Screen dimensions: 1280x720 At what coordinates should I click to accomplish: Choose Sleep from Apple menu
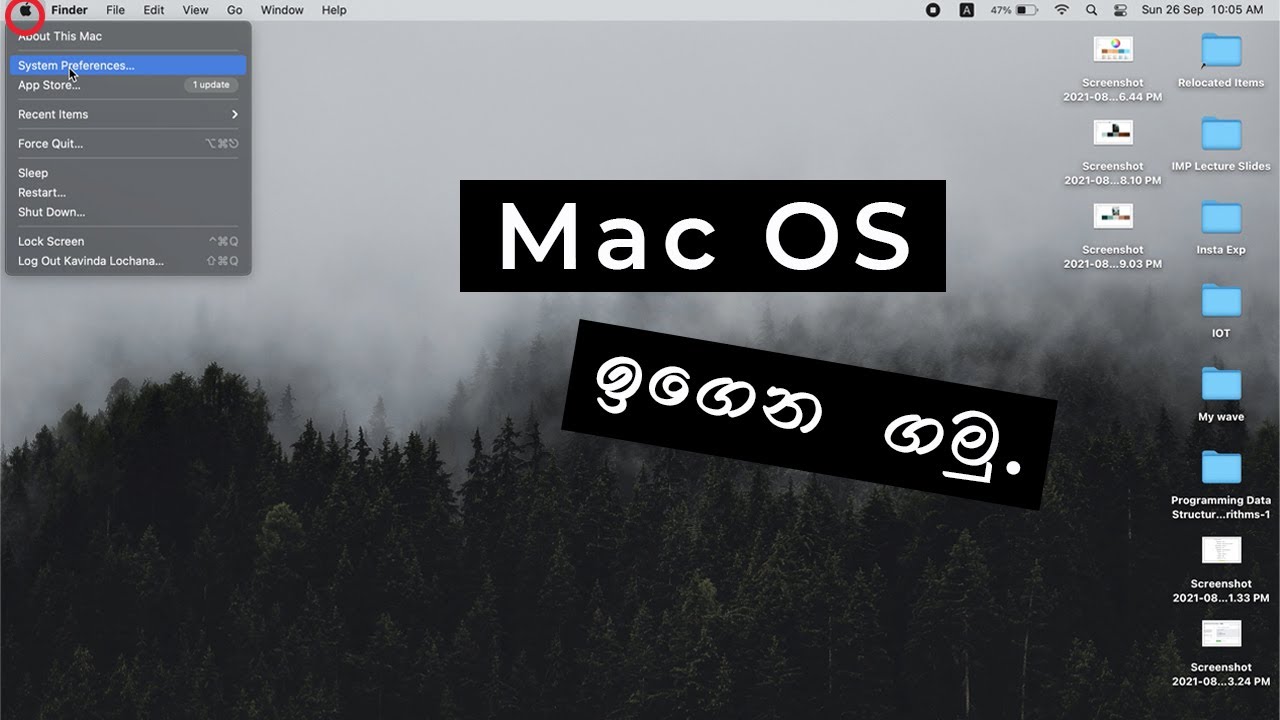128,173
